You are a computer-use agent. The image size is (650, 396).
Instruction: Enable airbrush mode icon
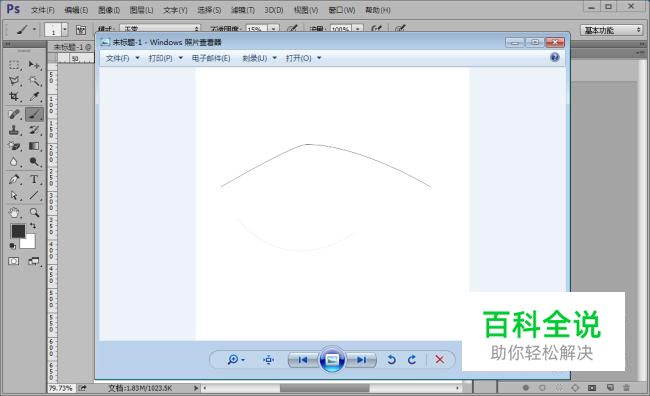(376, 29)
